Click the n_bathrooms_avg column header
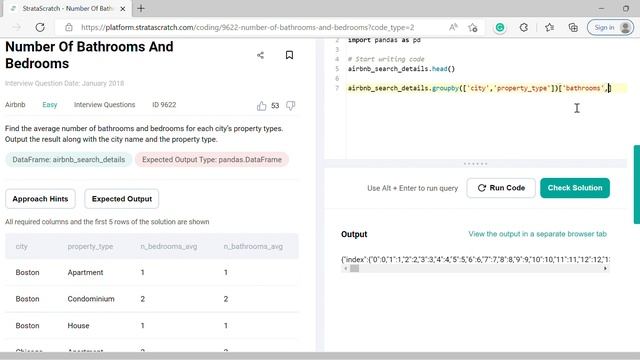 (x=253, y=247)
